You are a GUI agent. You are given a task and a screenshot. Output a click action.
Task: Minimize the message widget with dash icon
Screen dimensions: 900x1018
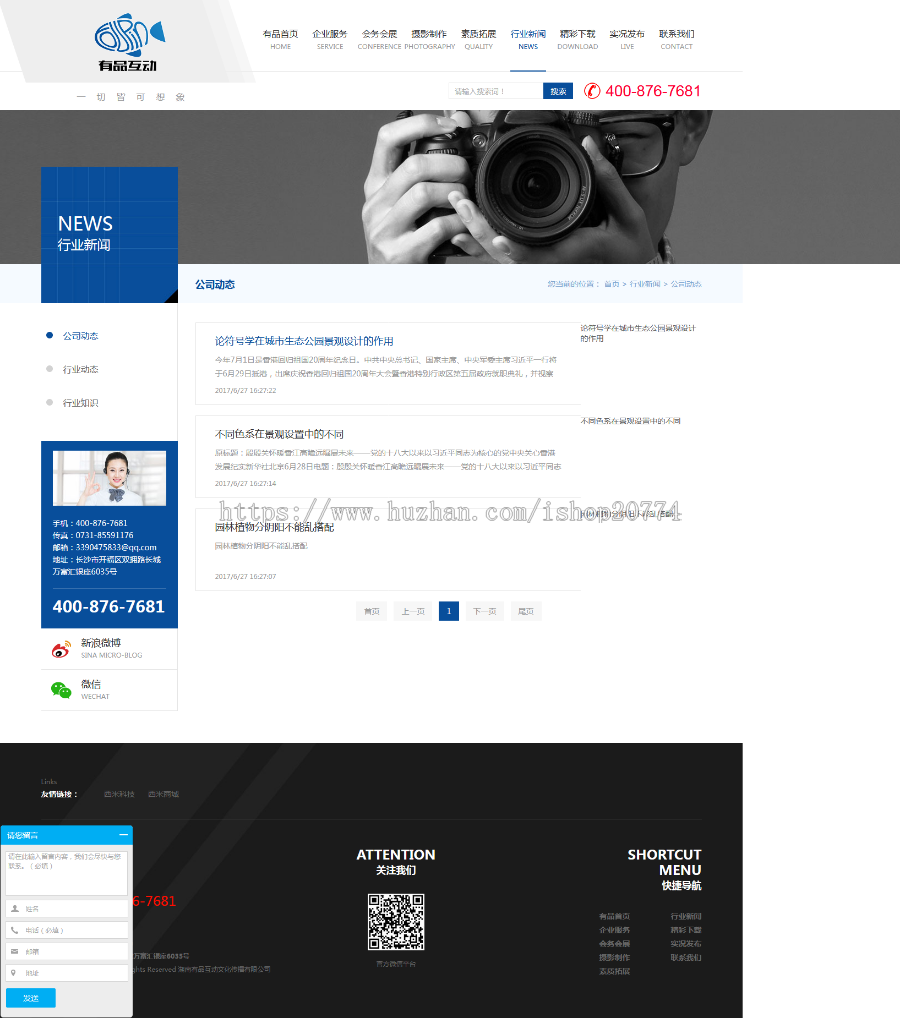point(123,834)
